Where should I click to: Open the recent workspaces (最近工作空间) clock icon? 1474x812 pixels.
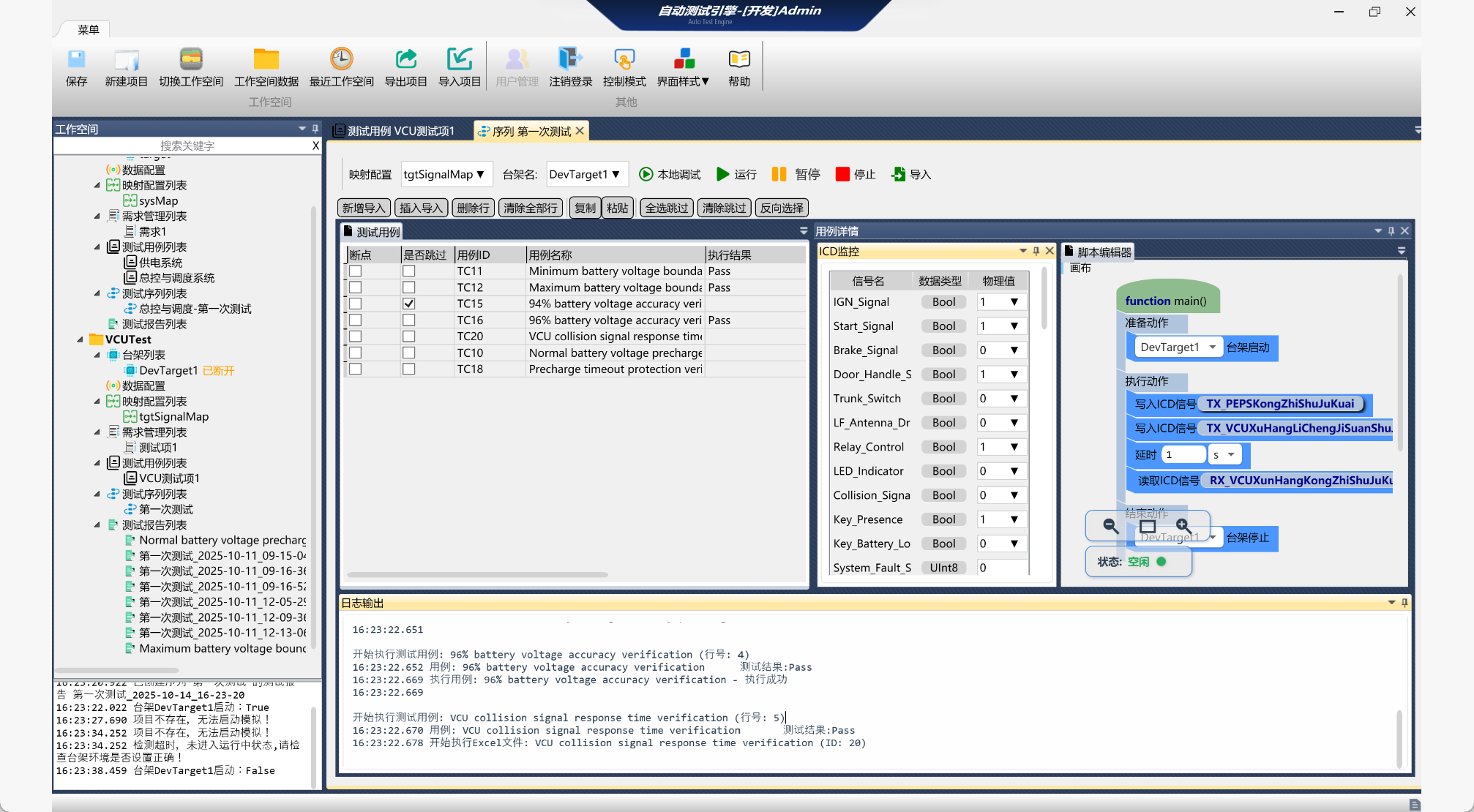(x=341, y=59)
